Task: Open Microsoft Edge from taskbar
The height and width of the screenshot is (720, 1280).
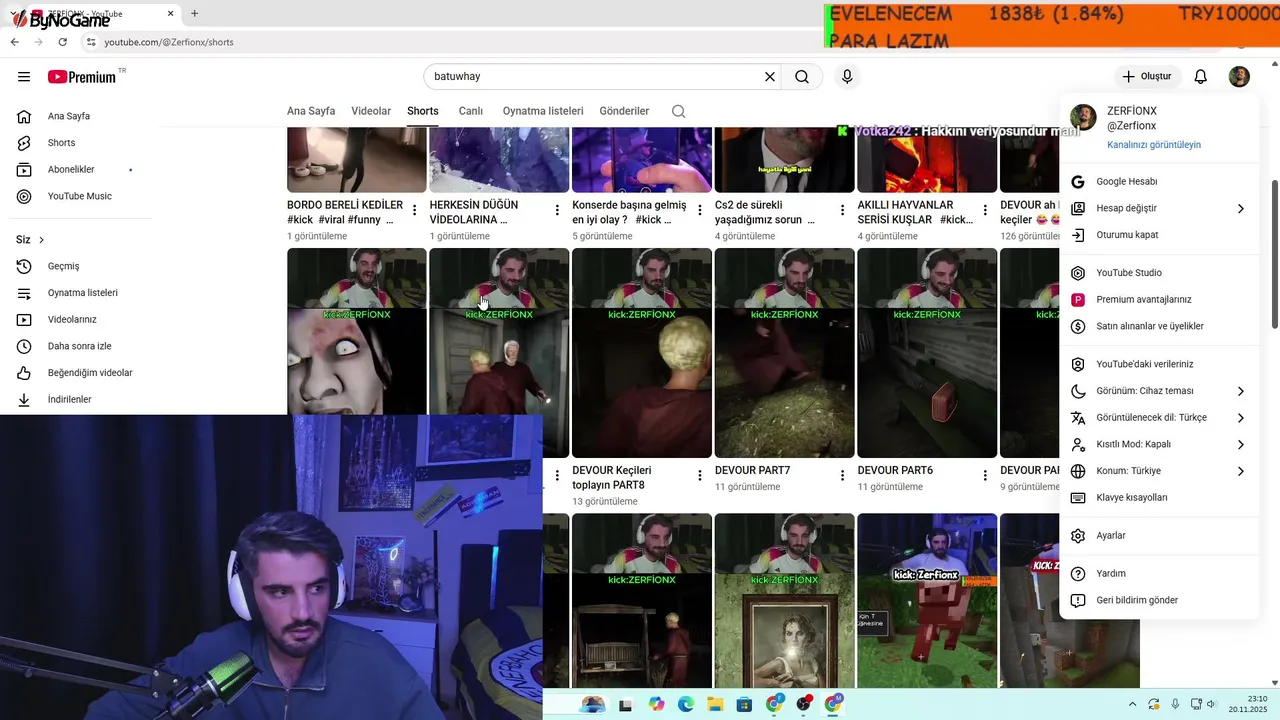Action: tap(685, 705)
